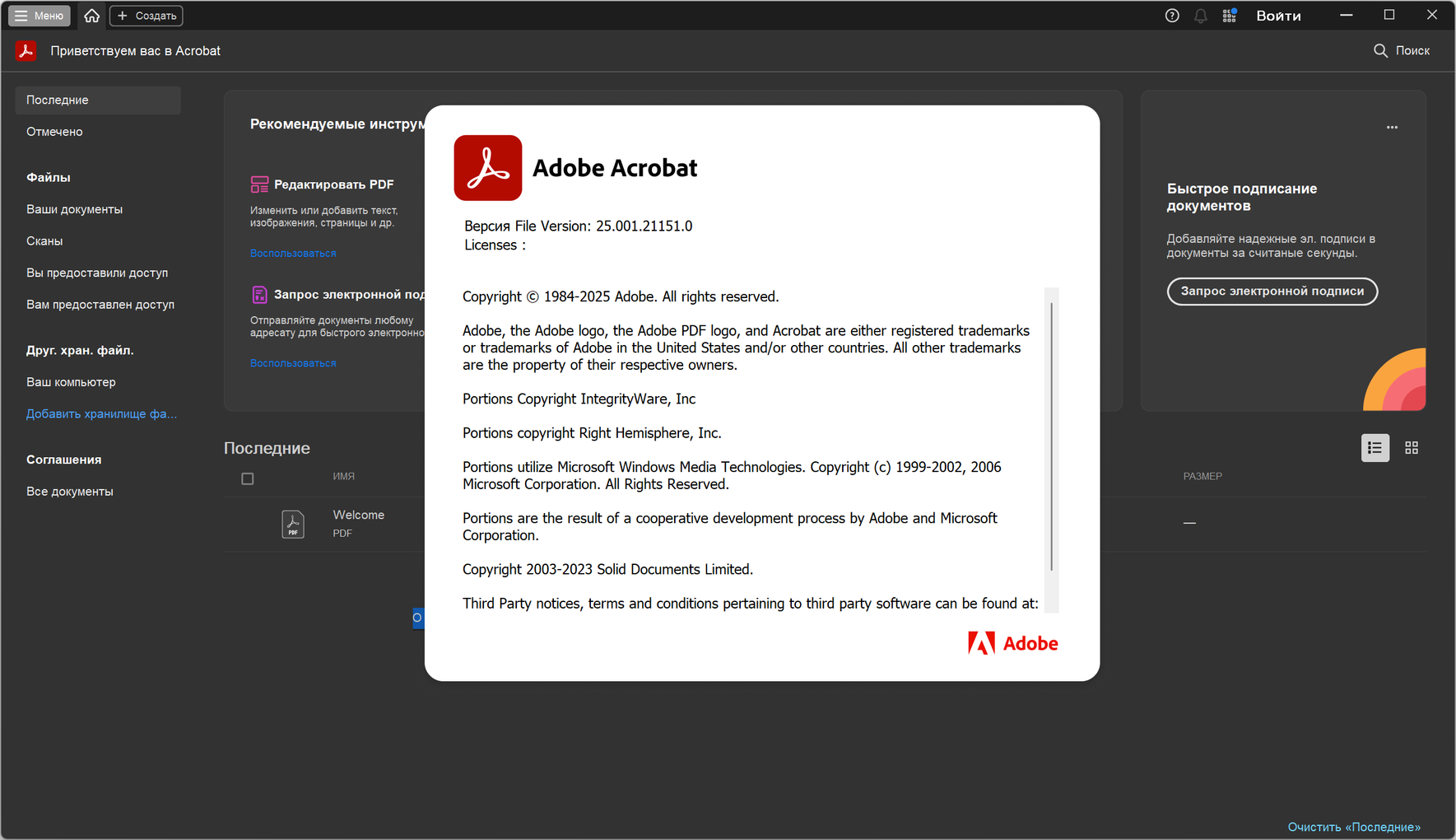Click the Запрос электронной подписи button

1272,292
